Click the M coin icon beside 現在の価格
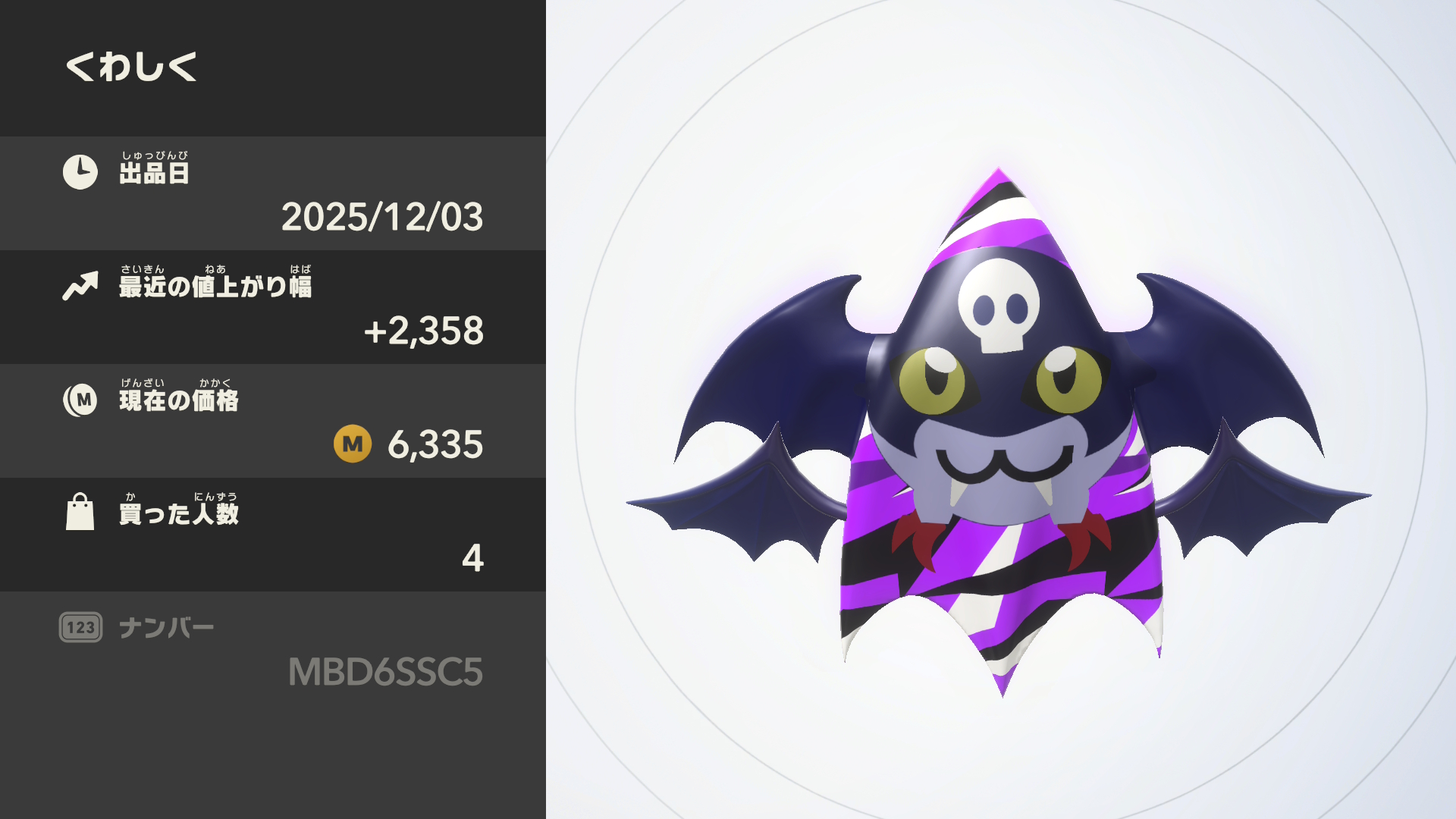Viewport: 1456px width, 819px height. pos(80,400)
